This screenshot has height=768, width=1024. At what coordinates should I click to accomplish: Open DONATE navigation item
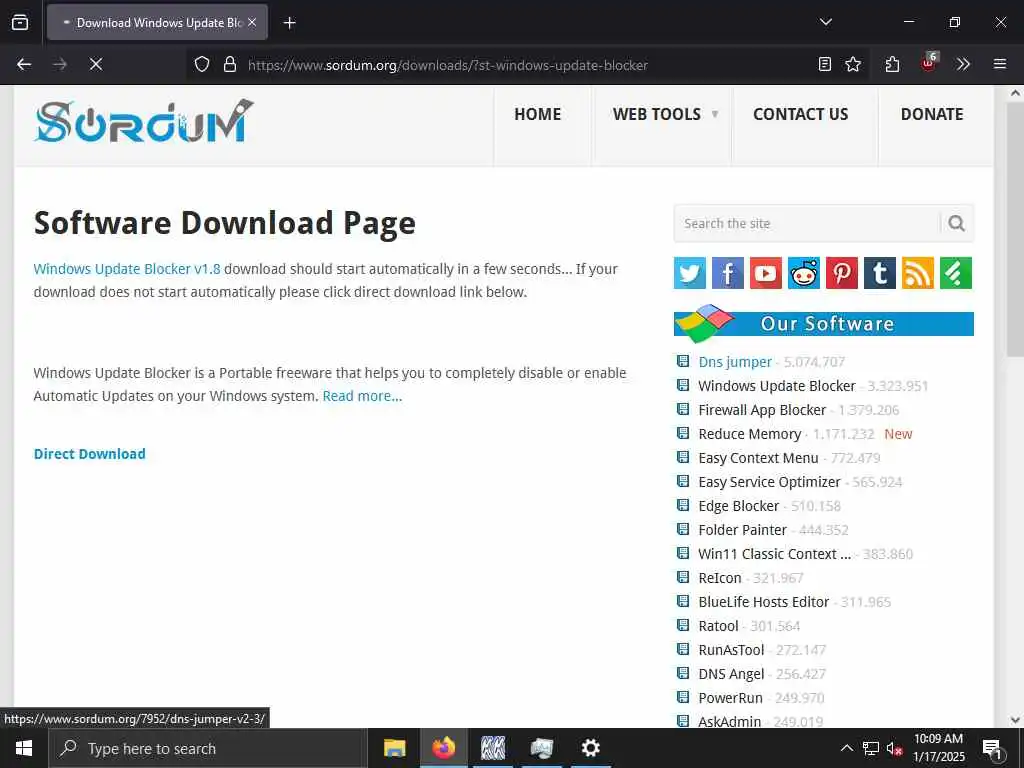pyautogui.click(x=932, y=114)
